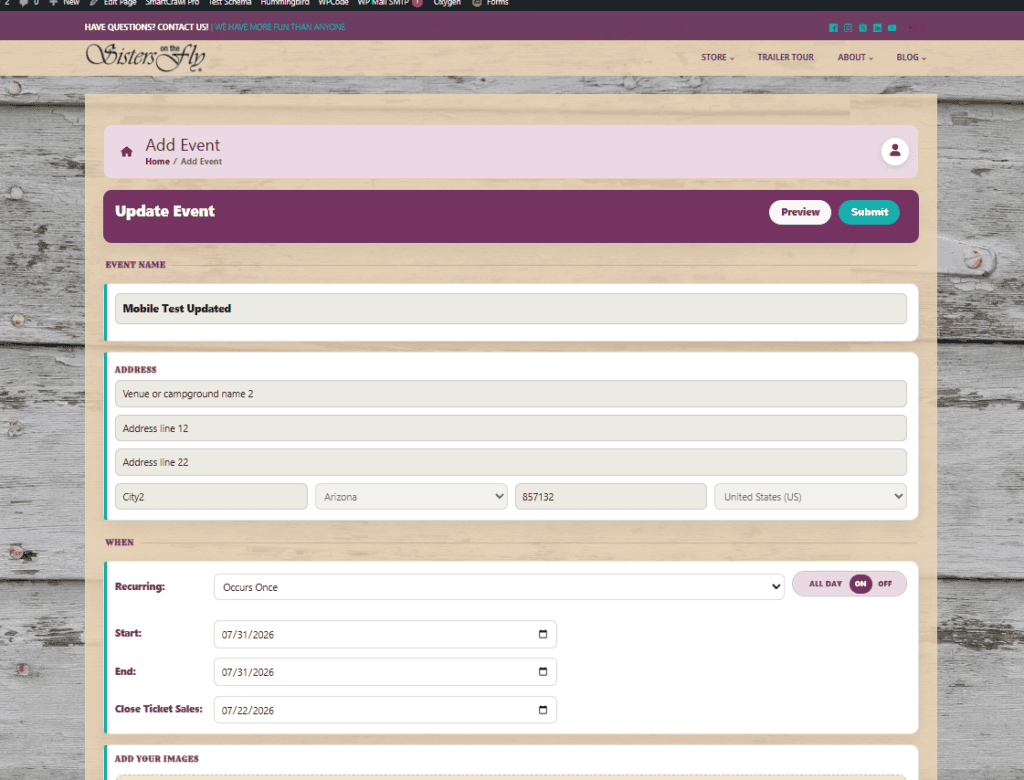This screenshot has width=1024, height=780.
Task: Click the EVENT NAME section label
Action: click(135, 265)
